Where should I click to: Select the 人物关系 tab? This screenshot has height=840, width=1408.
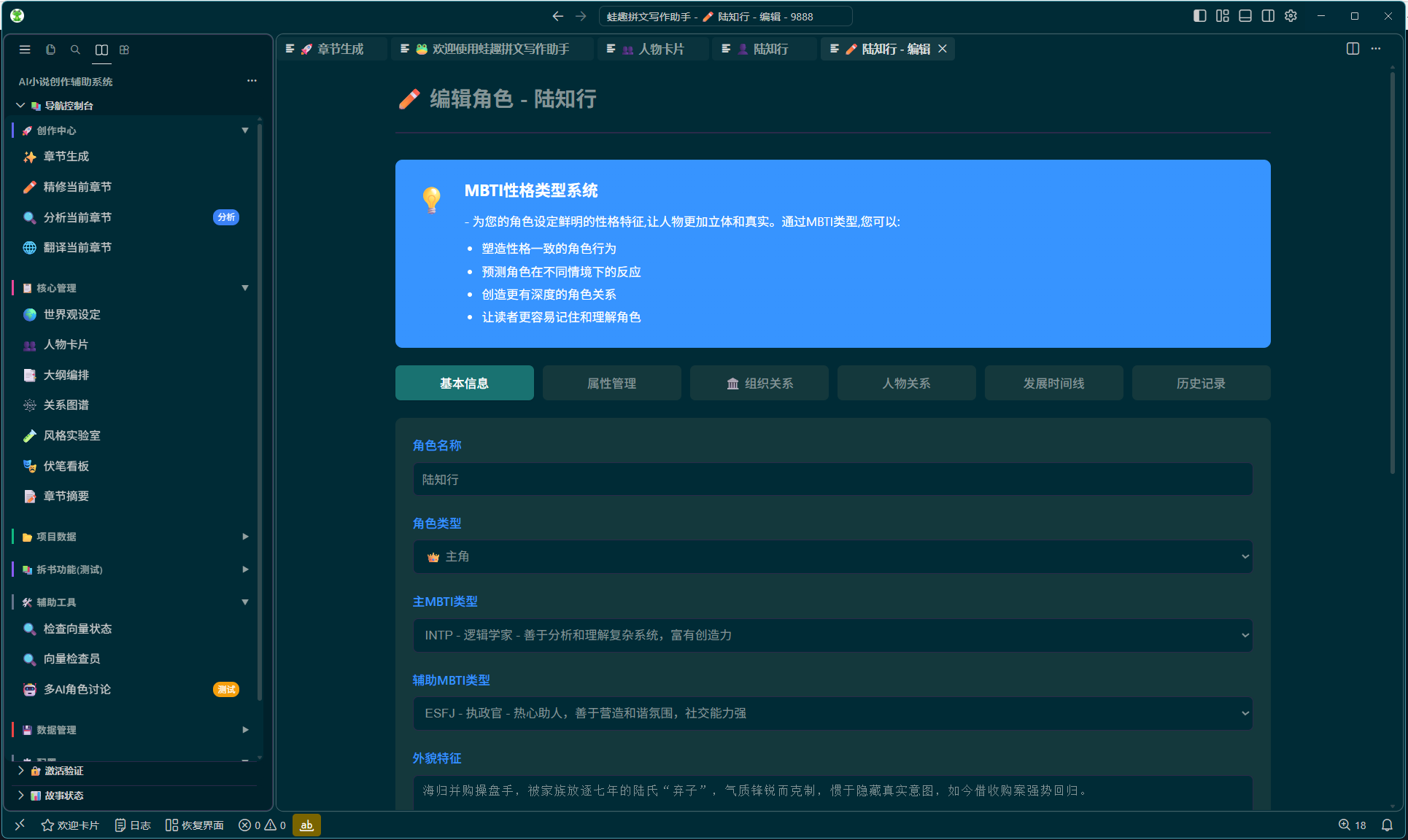click(907, 383)
